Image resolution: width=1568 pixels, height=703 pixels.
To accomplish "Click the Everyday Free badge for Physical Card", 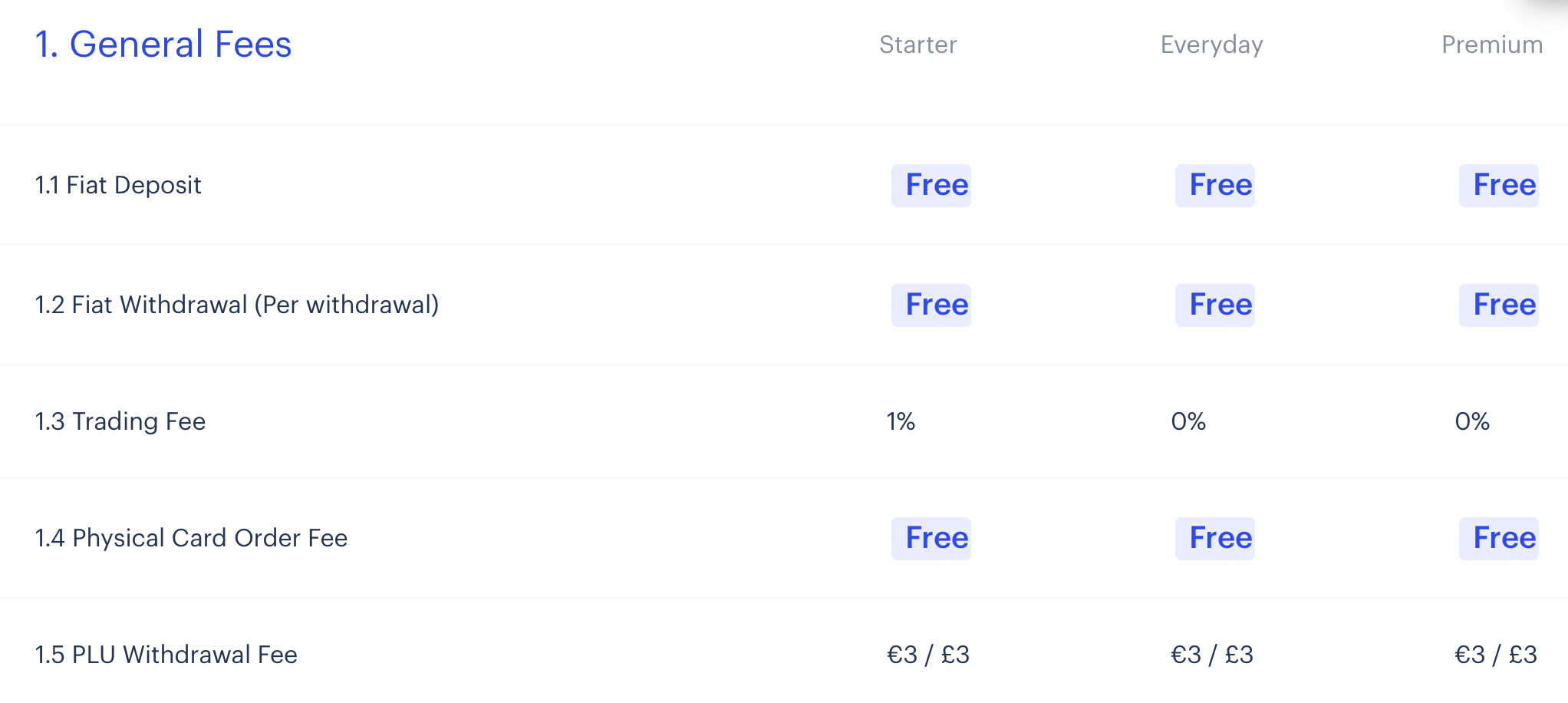I will [1214, 539].
